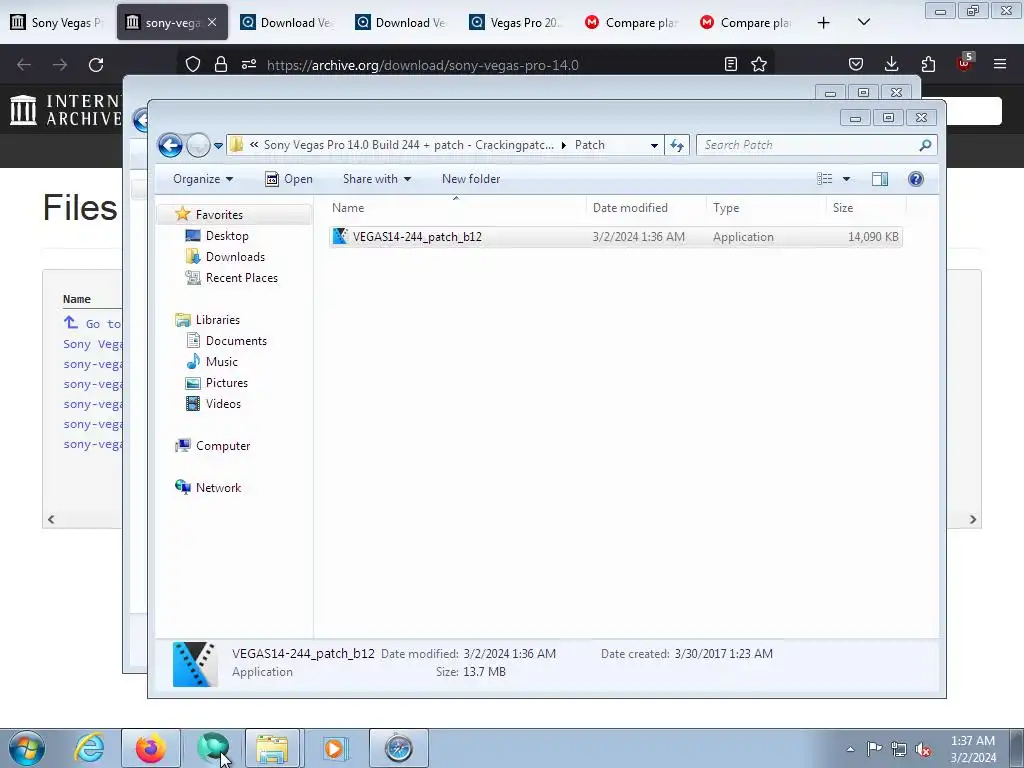Open the Windows Start menu
Viewport: 1024px width, 768px height.
click(27, 748)
